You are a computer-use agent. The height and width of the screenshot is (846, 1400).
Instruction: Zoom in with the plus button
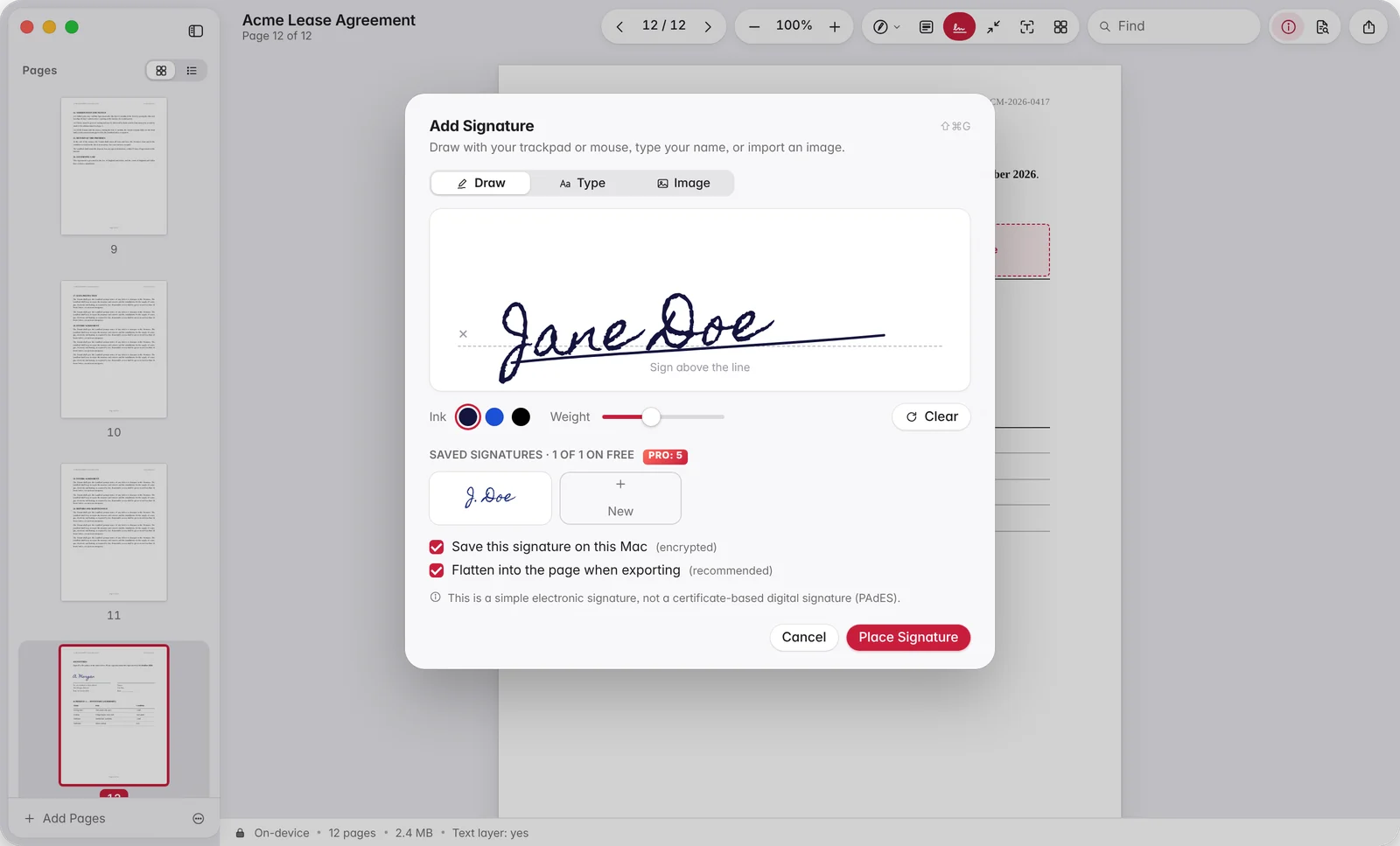[x=835, y=27]
